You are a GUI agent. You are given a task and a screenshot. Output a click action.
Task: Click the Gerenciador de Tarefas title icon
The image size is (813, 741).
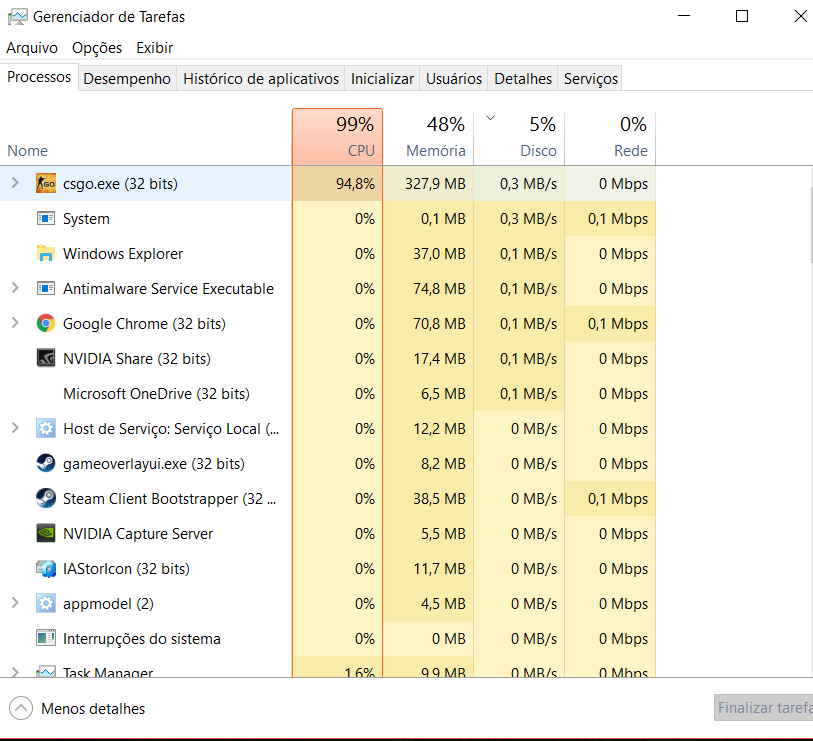point(17,17)
